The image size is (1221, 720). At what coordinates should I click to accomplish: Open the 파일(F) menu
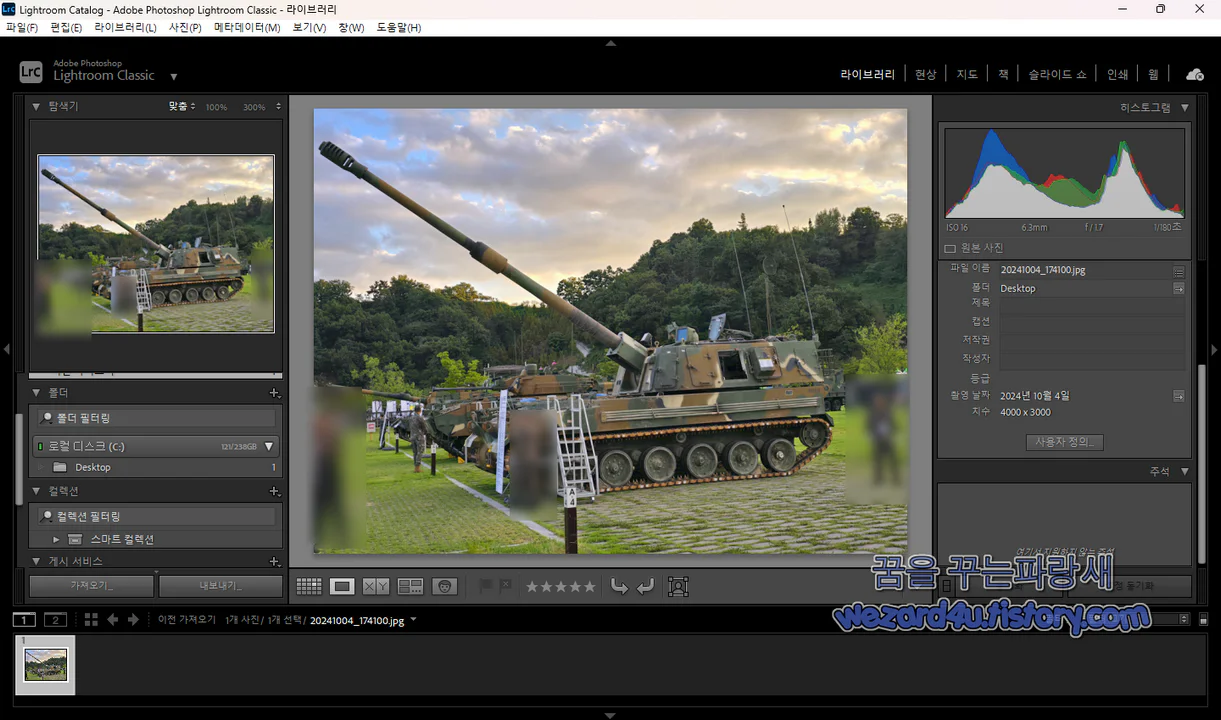click(x=22, y=28)
